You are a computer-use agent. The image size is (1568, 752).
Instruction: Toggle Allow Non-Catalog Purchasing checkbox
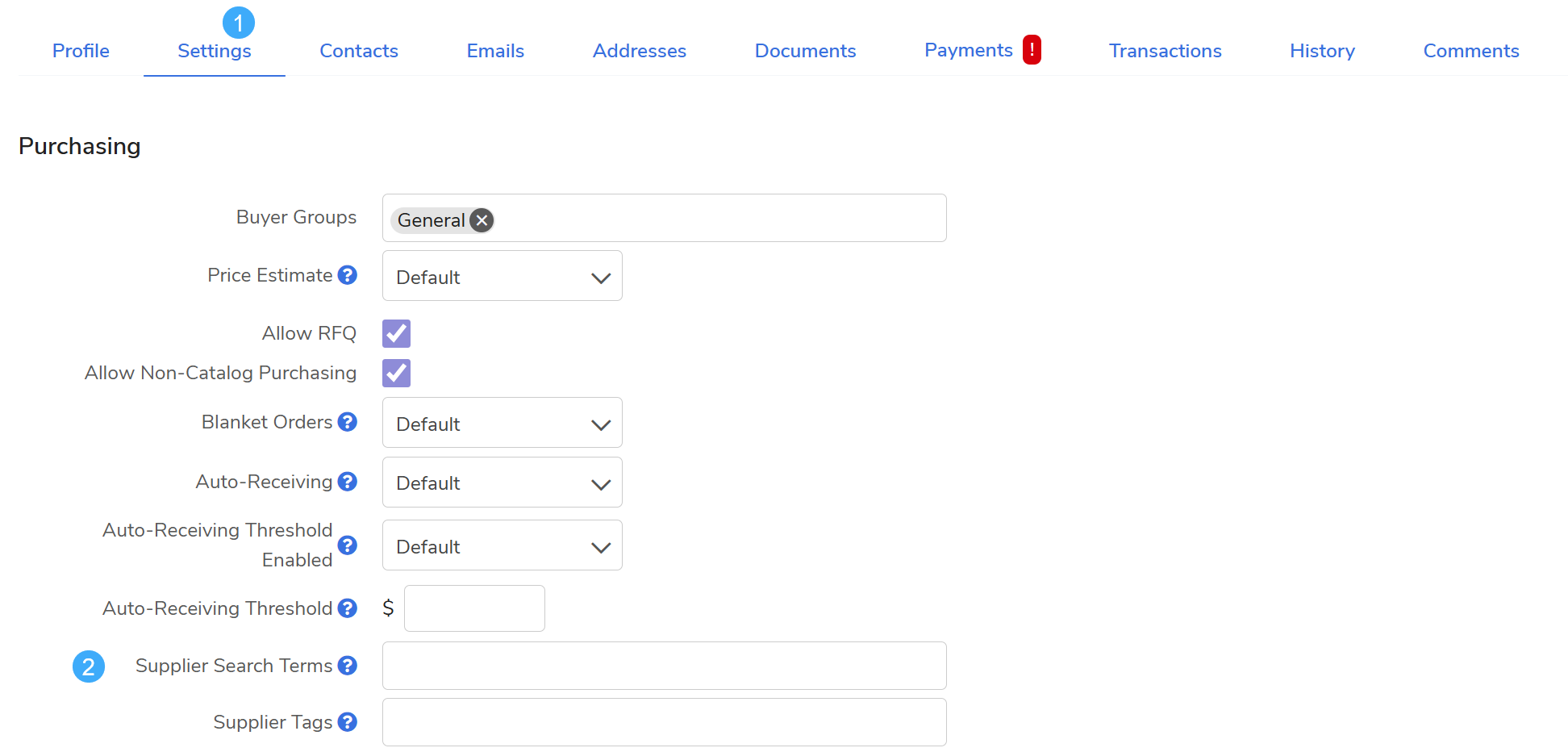[x=396, y=373]
